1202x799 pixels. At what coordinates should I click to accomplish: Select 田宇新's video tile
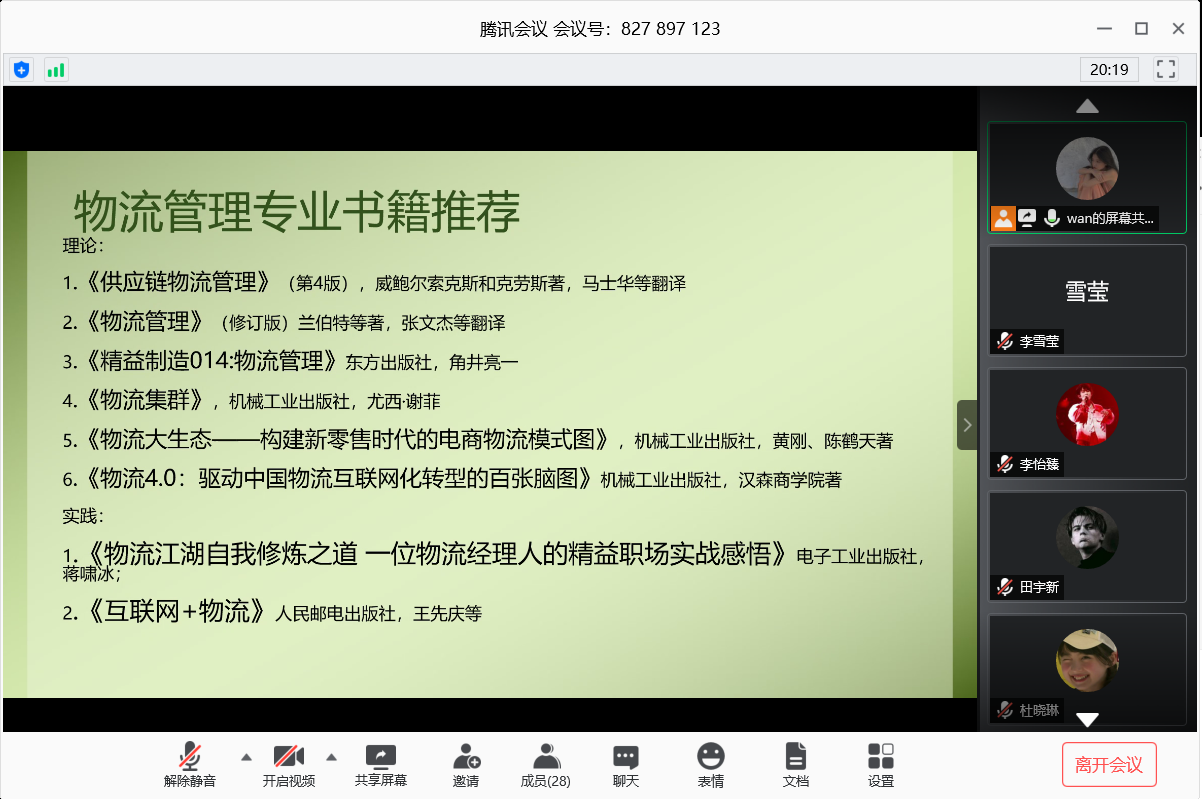pyautogui.click(x=1087, y=546)
